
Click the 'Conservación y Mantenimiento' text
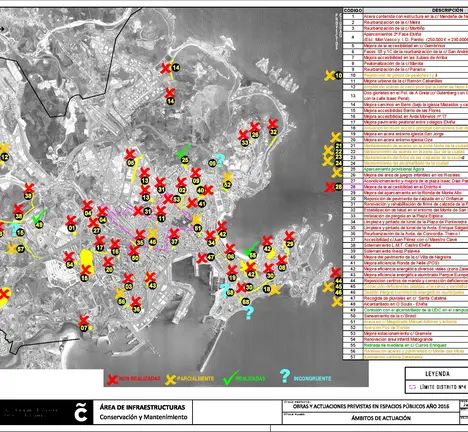[x=144, y=417]
